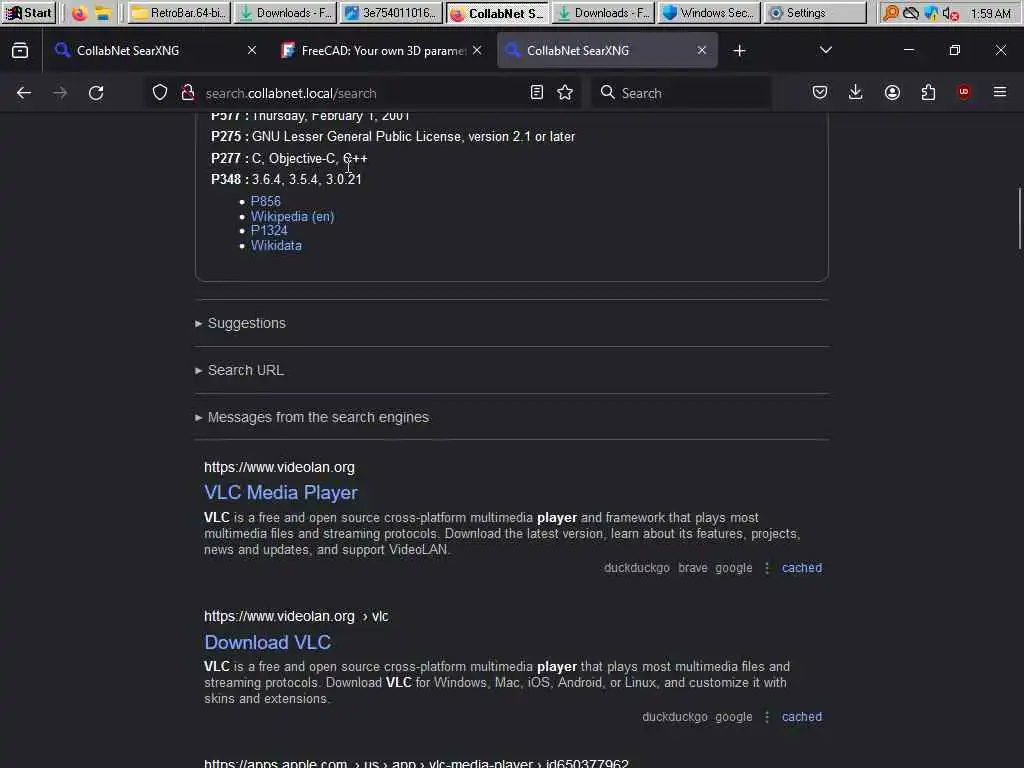Open the P856 link

(266, 201)
